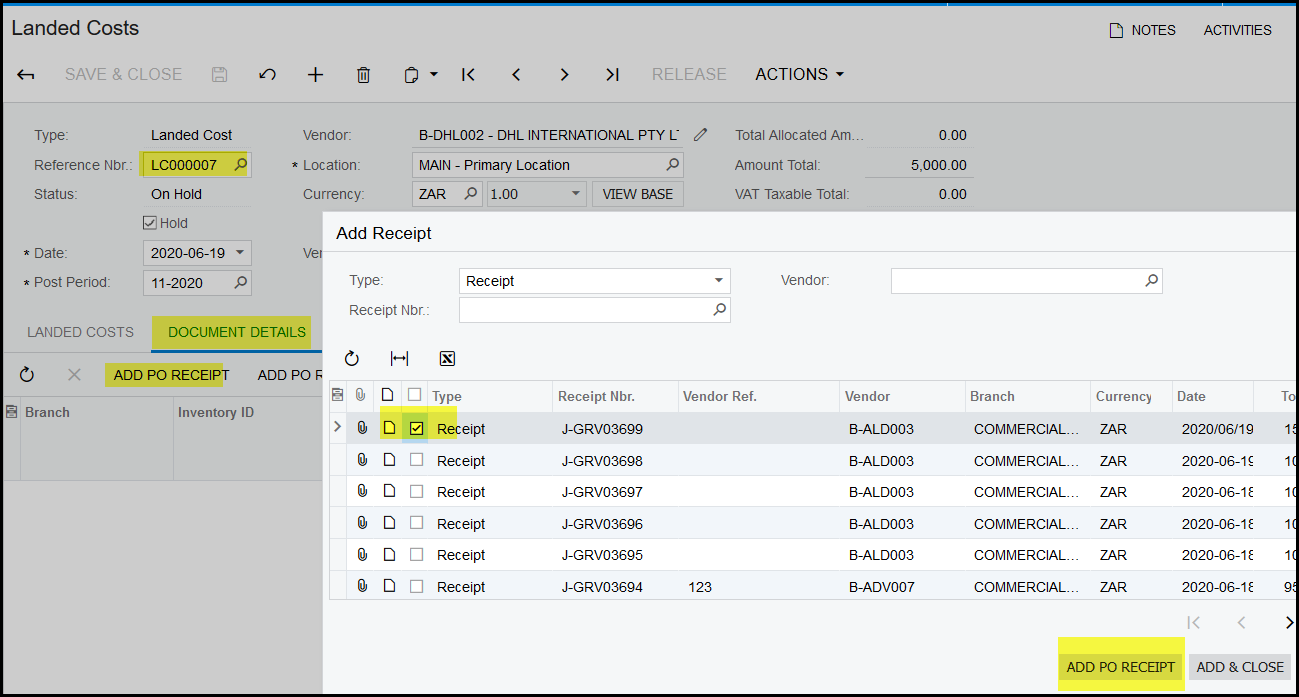Click the Receipt Nbr. input field

[585, 311]
